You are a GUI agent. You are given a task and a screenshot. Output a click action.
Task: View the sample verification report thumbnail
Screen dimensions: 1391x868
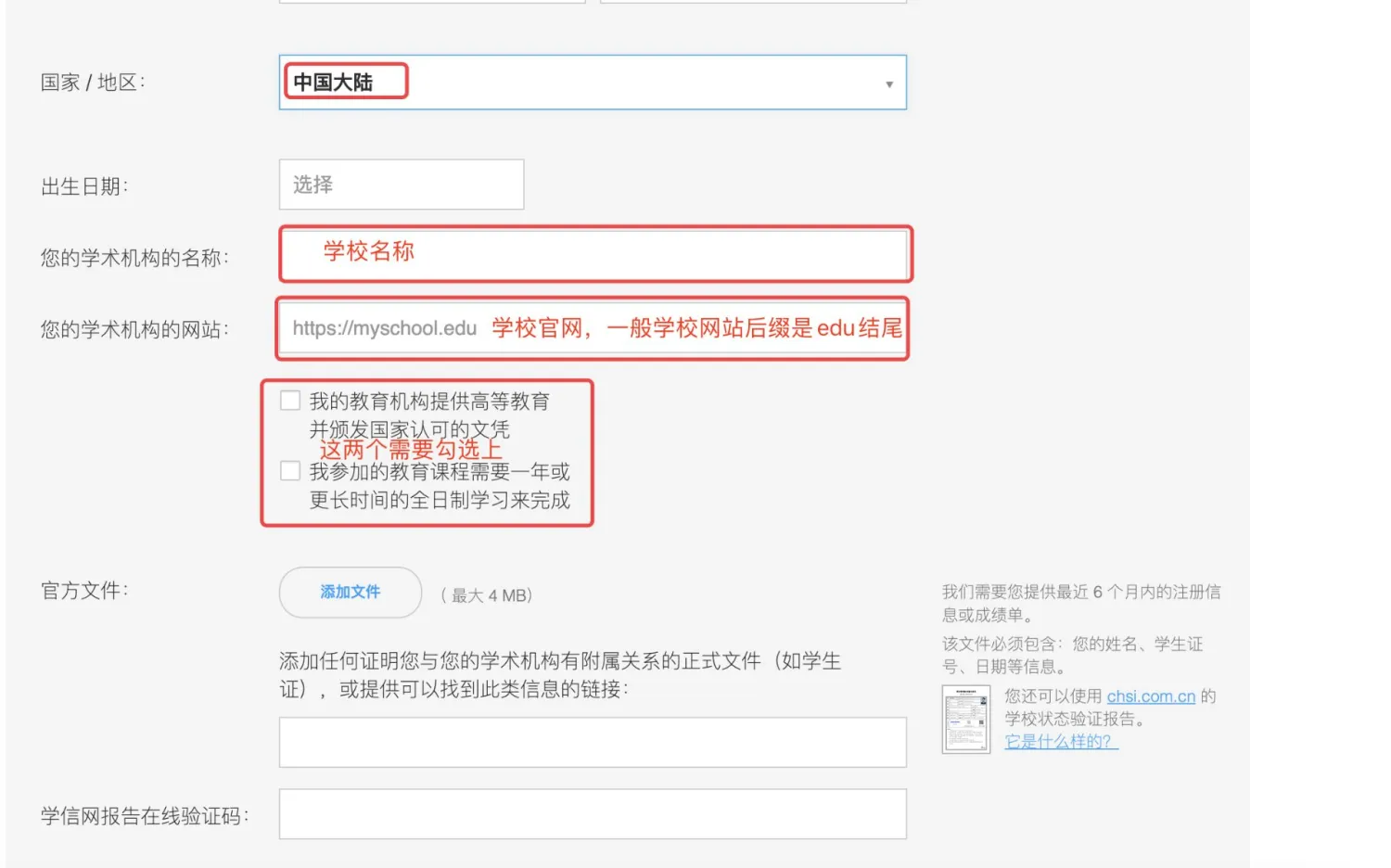click(965, 720)
